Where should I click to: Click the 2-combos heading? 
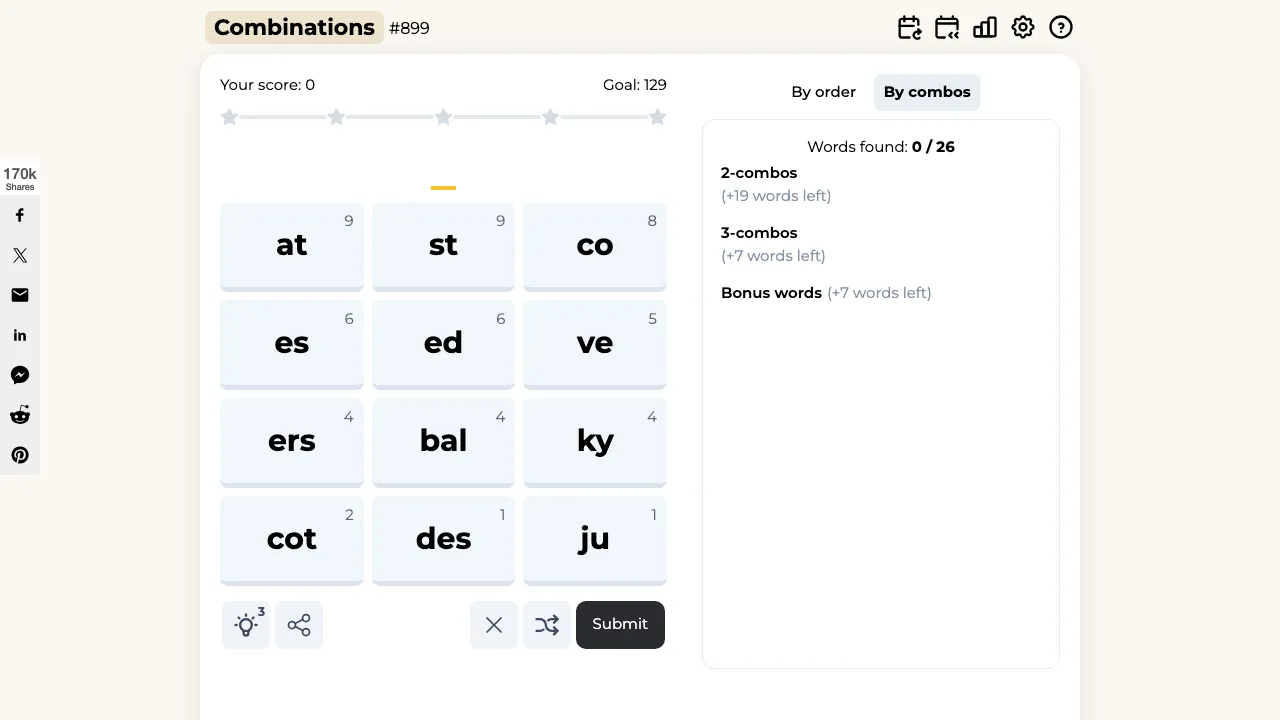coord(759,173)
